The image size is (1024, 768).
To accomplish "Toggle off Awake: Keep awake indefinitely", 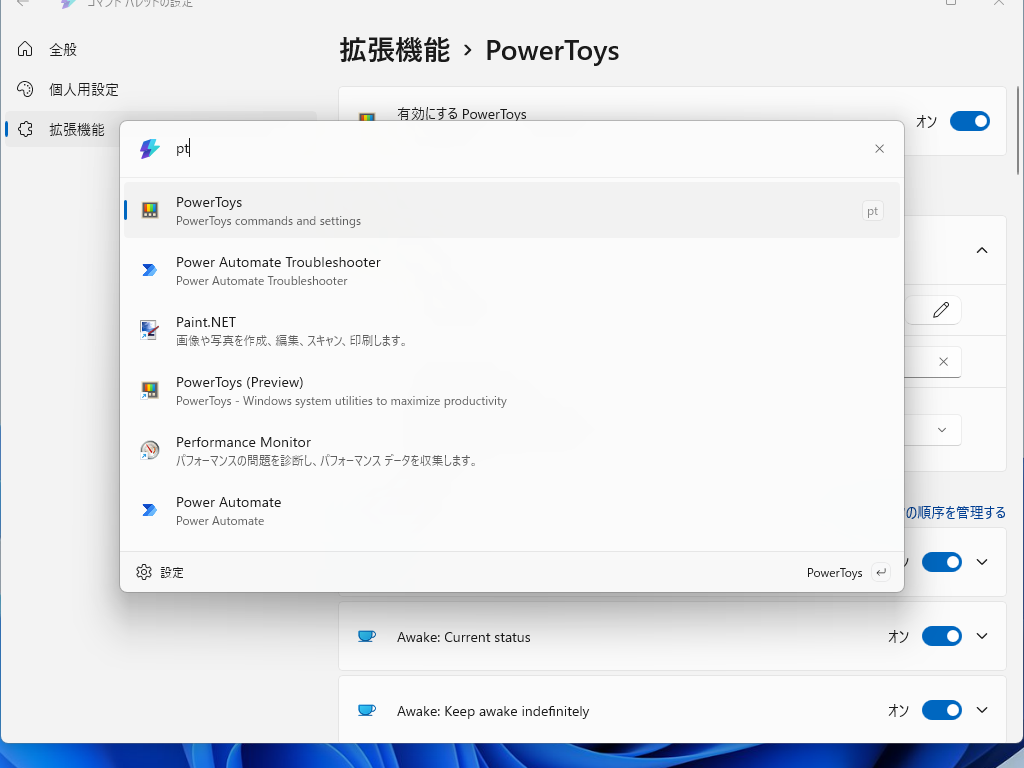I will [x=941, y=710].
